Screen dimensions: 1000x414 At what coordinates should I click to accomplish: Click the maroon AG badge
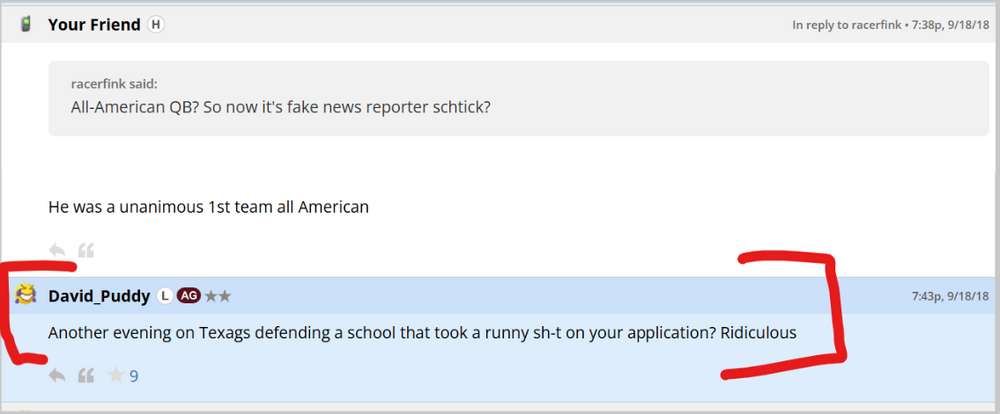pyautogui.click(x=189, y=296)
